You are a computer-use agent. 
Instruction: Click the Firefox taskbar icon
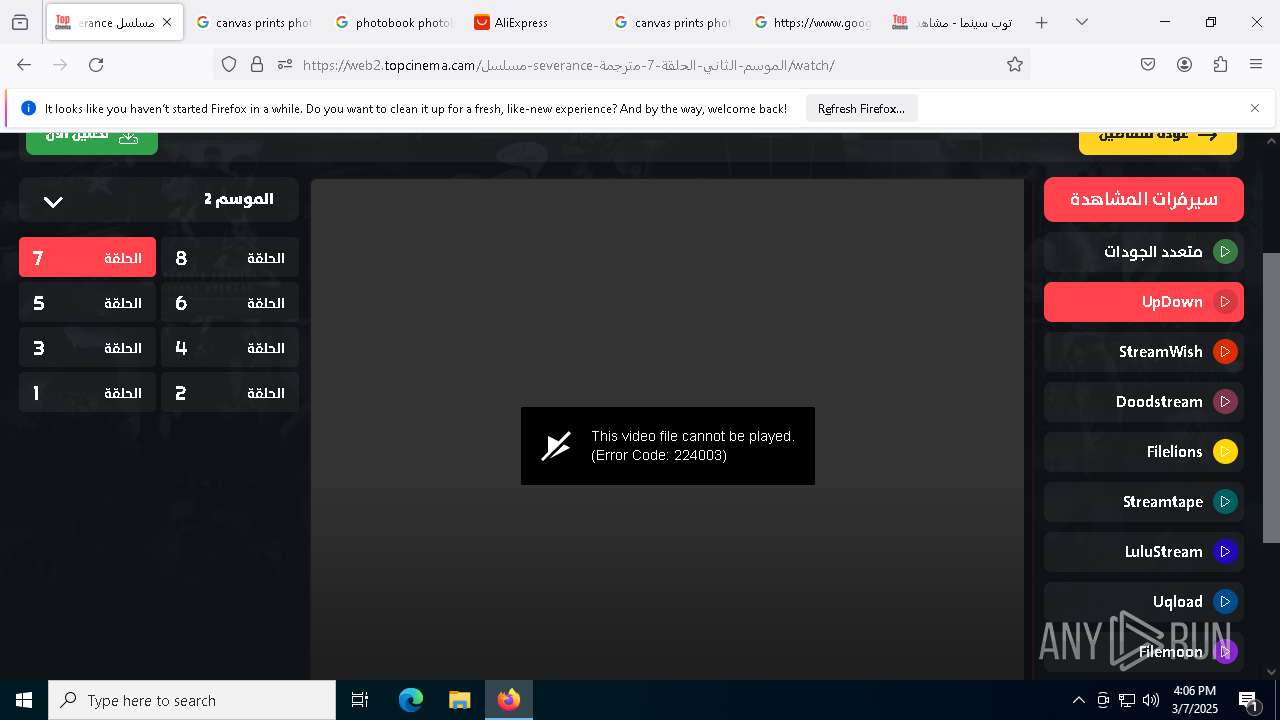pos(509,700)
